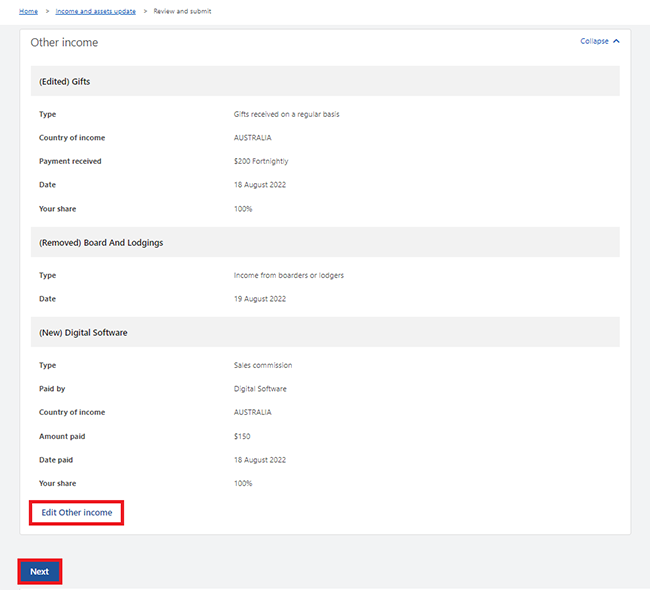
Task: Click the collapse chevron arrow icon
Action: pyautogui.click(x=616, y=41)
